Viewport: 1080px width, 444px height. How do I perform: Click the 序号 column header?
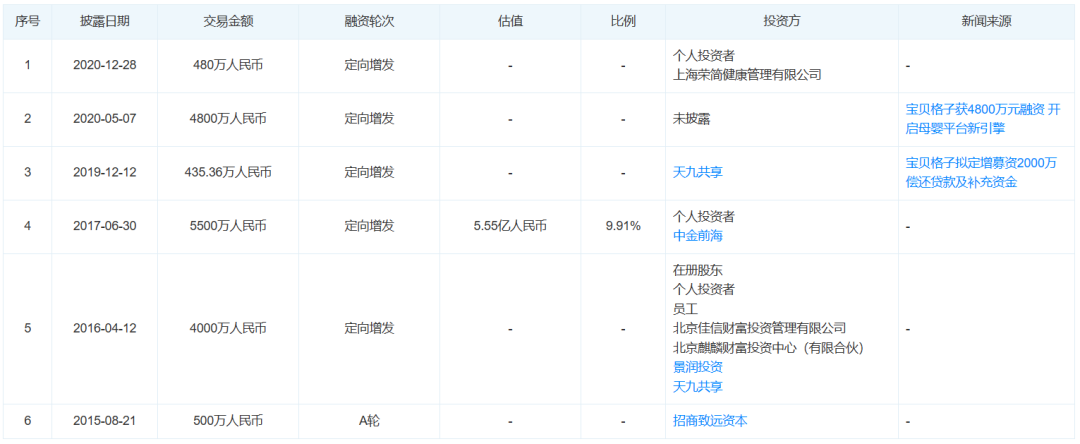[28, 21]
